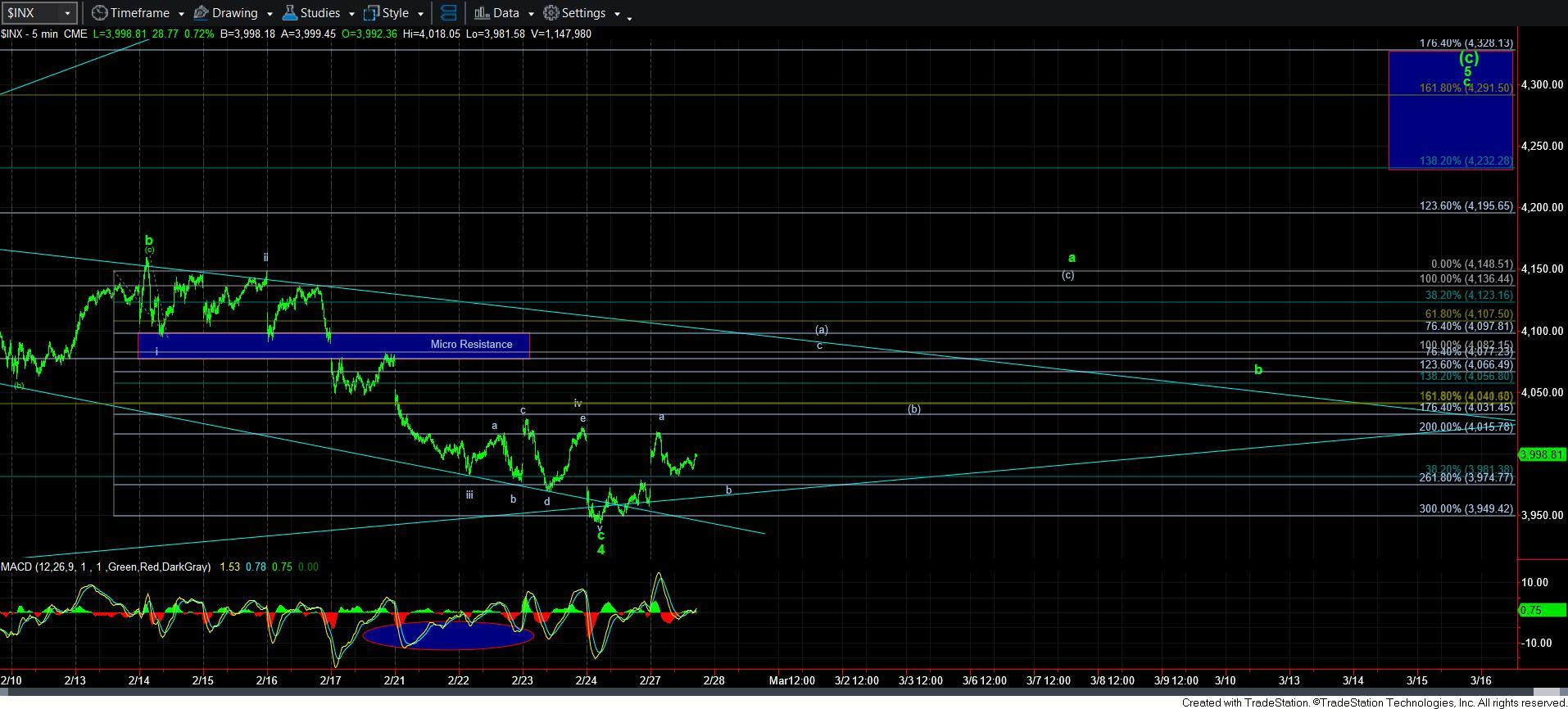Screen dimensions: 1568x709
Task: Open the Data menu label
Action: [505, 13]
